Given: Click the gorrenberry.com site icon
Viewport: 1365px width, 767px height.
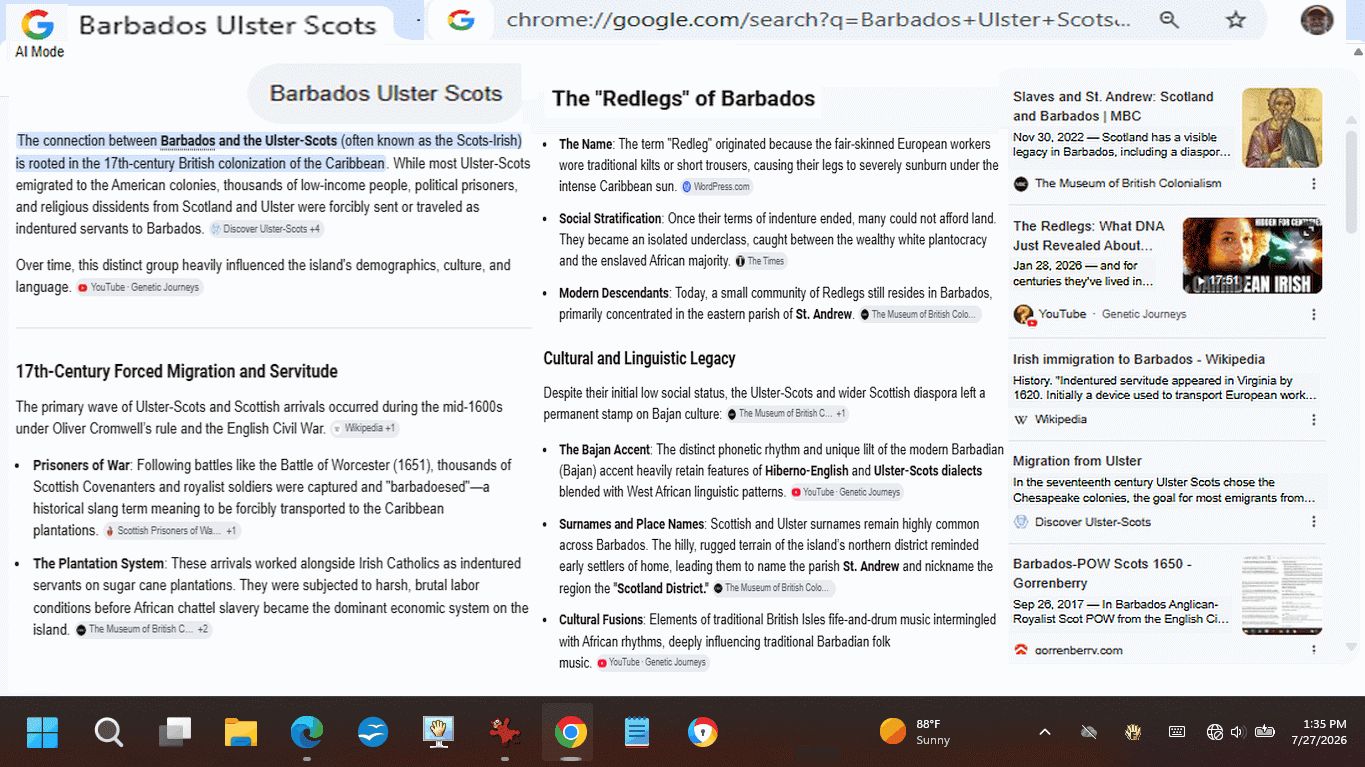Looking at the screenshot, I should pos(1021,650).
